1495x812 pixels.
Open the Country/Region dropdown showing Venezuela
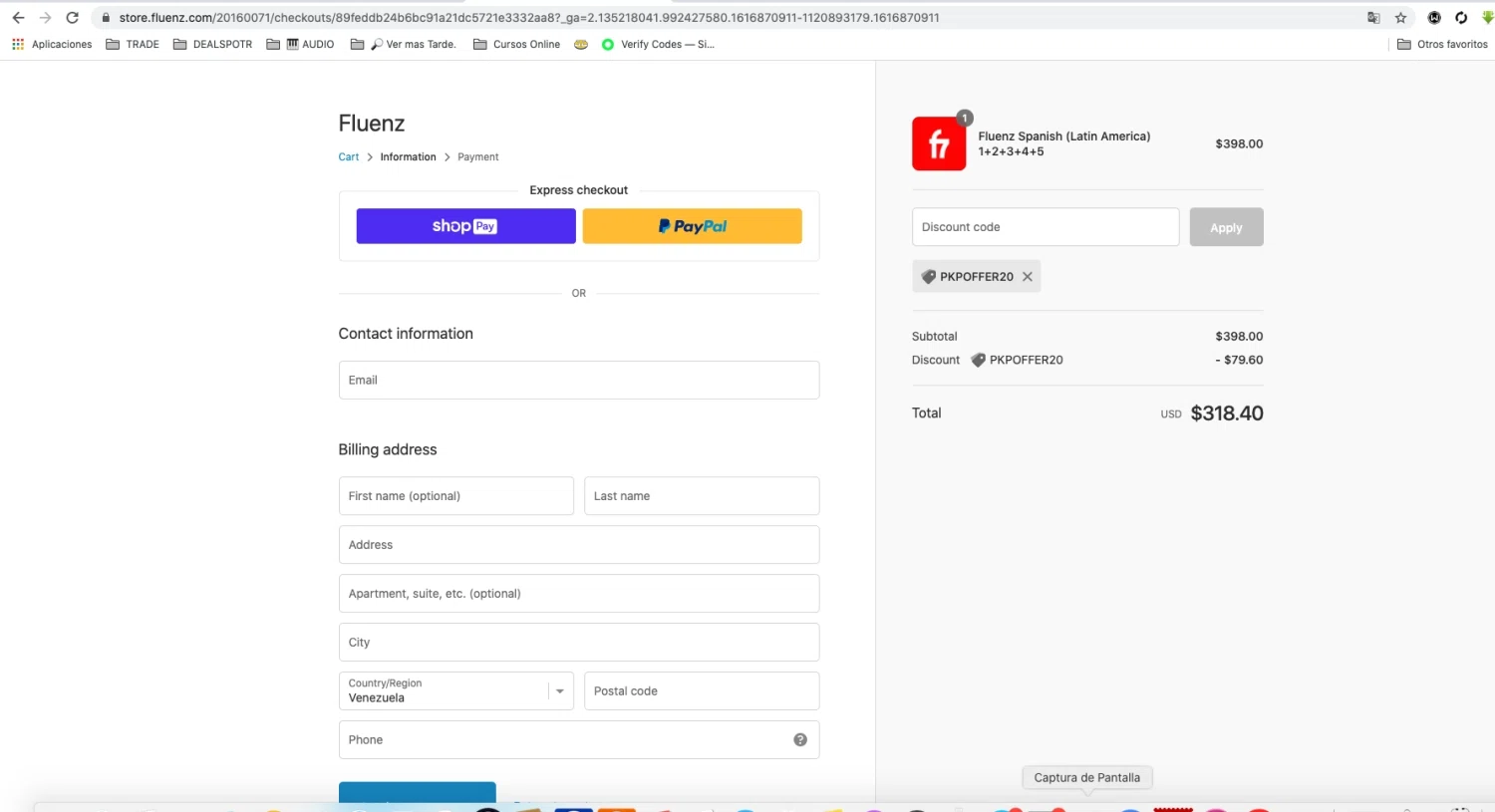pyautogui.click(x=455, y=691)
